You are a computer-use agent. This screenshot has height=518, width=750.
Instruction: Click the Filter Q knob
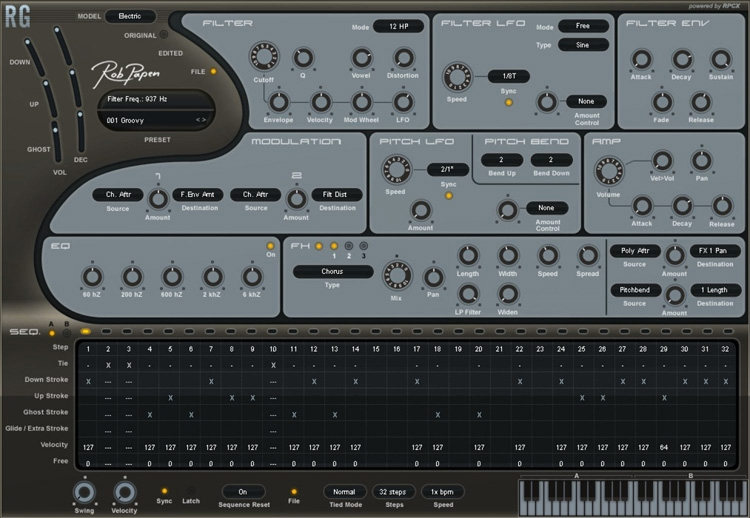click(x=303, y=58)
